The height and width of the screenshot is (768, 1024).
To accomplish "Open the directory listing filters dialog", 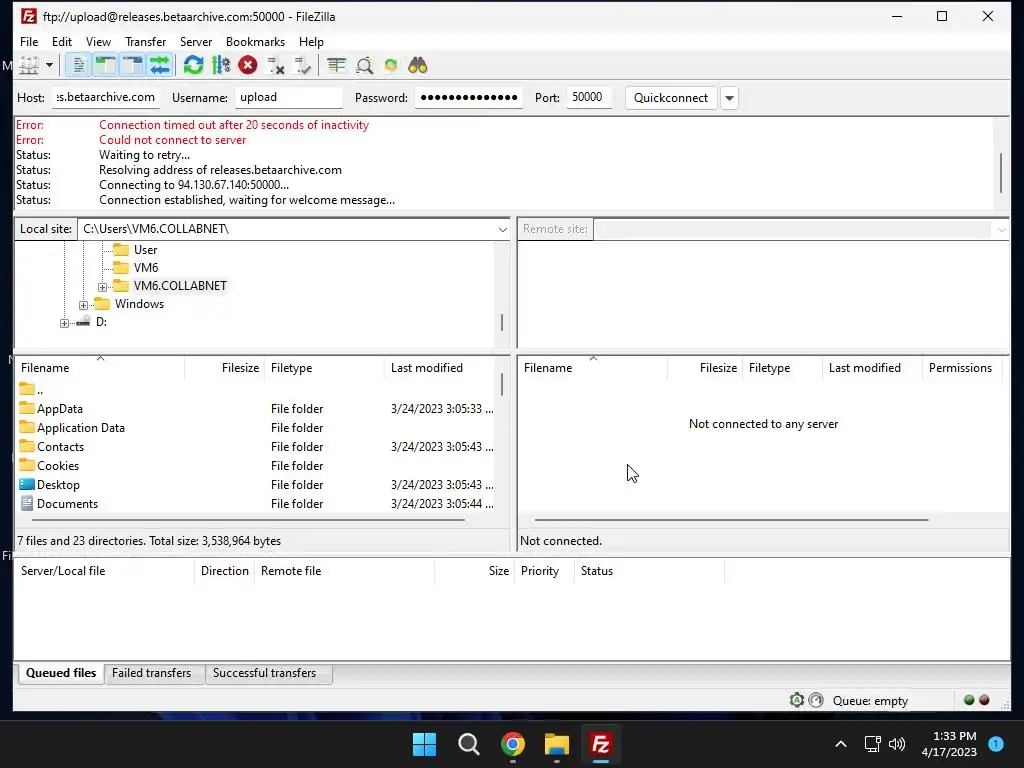I will (x=336, y=65).
